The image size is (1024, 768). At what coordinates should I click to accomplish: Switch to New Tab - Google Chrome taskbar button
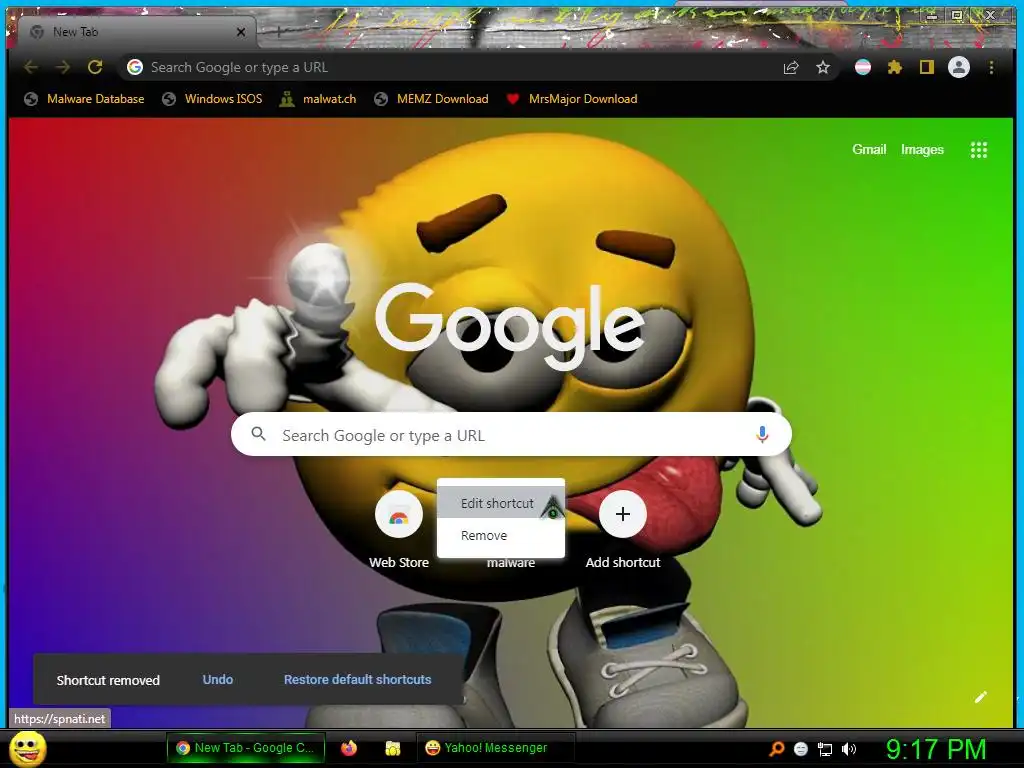coord(246,748)
